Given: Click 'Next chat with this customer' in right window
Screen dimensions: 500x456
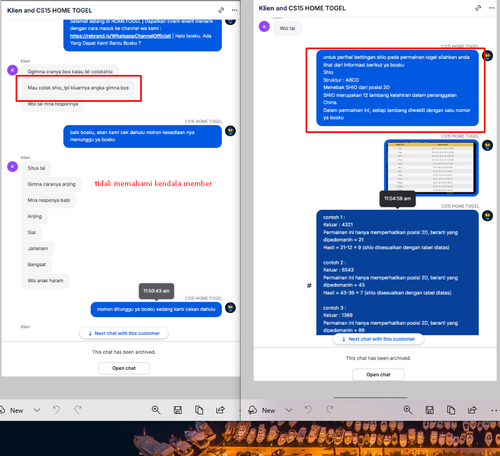Looking at the screenshot, I should [x=378, y=339].
